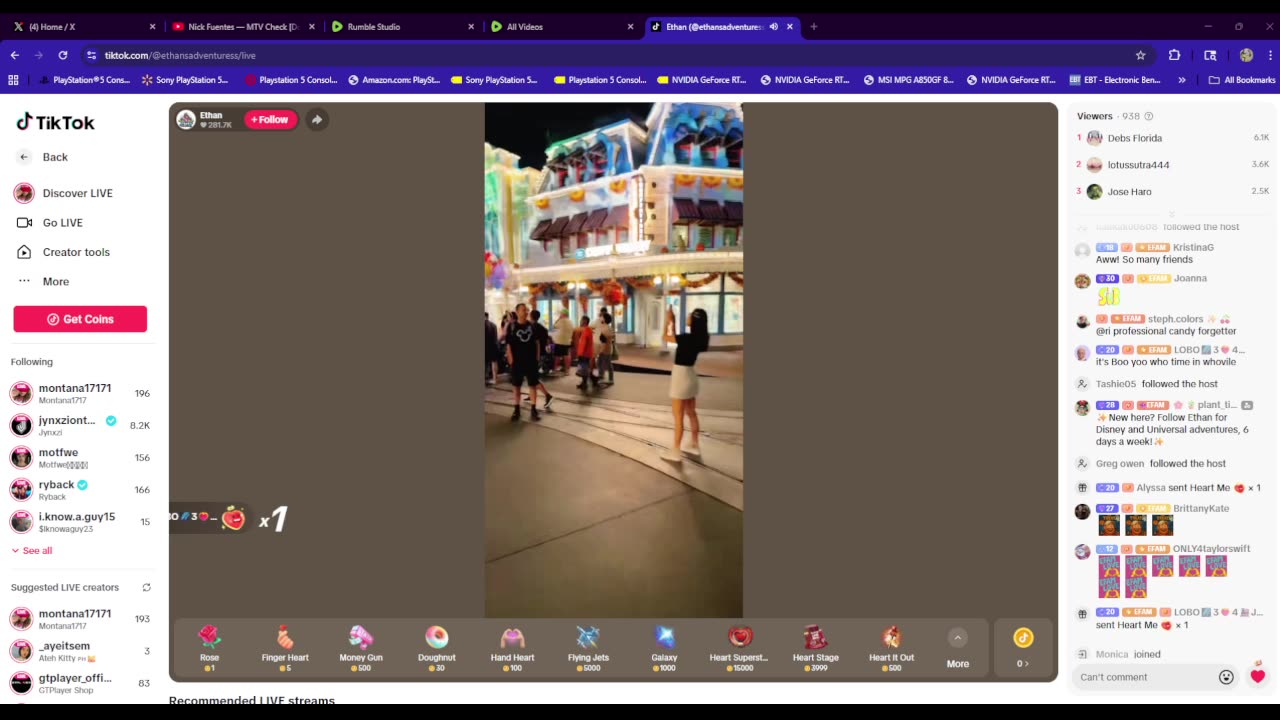Open a new browser tab
Viewport: 1280px width, 720px height.
[x=814, y=27]
